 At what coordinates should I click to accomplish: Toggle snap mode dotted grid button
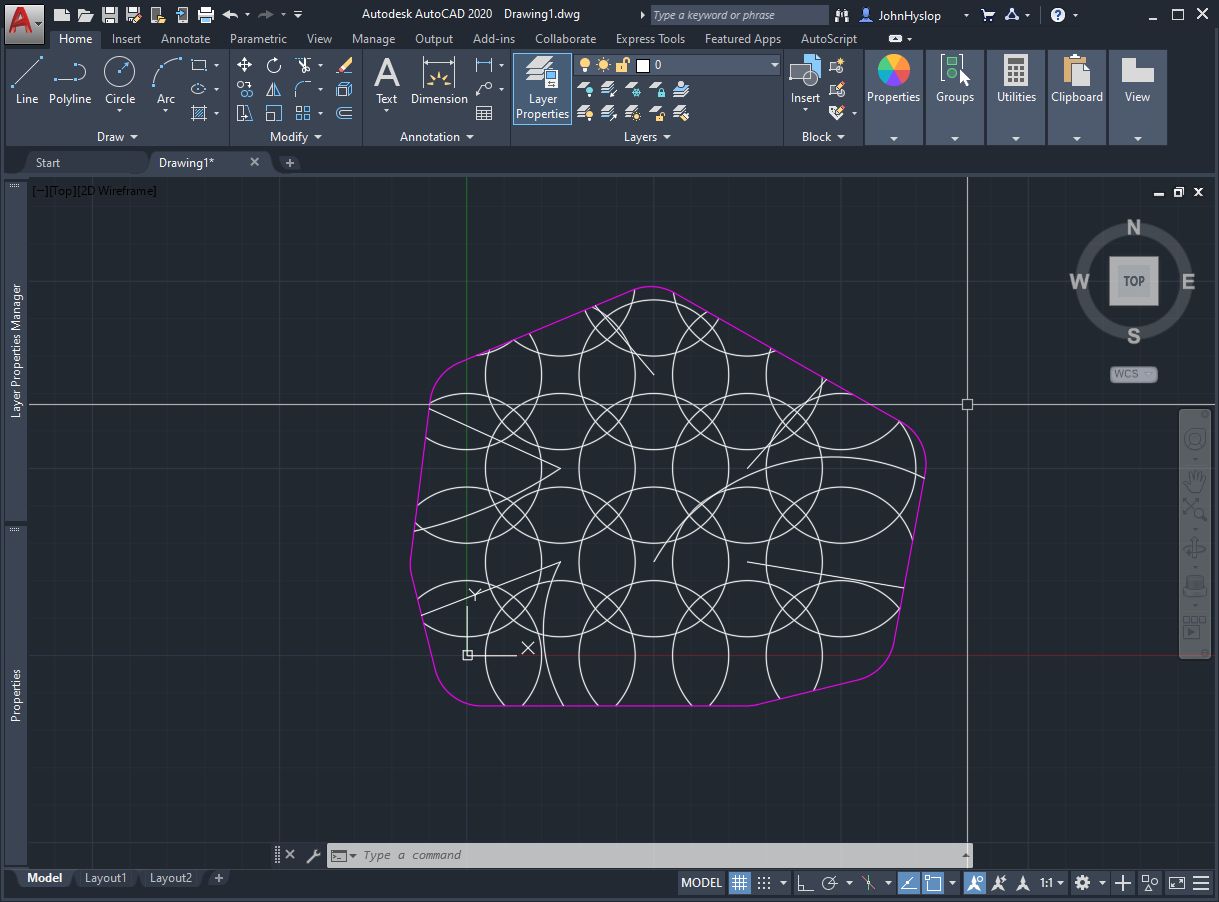tap(764, 883)
